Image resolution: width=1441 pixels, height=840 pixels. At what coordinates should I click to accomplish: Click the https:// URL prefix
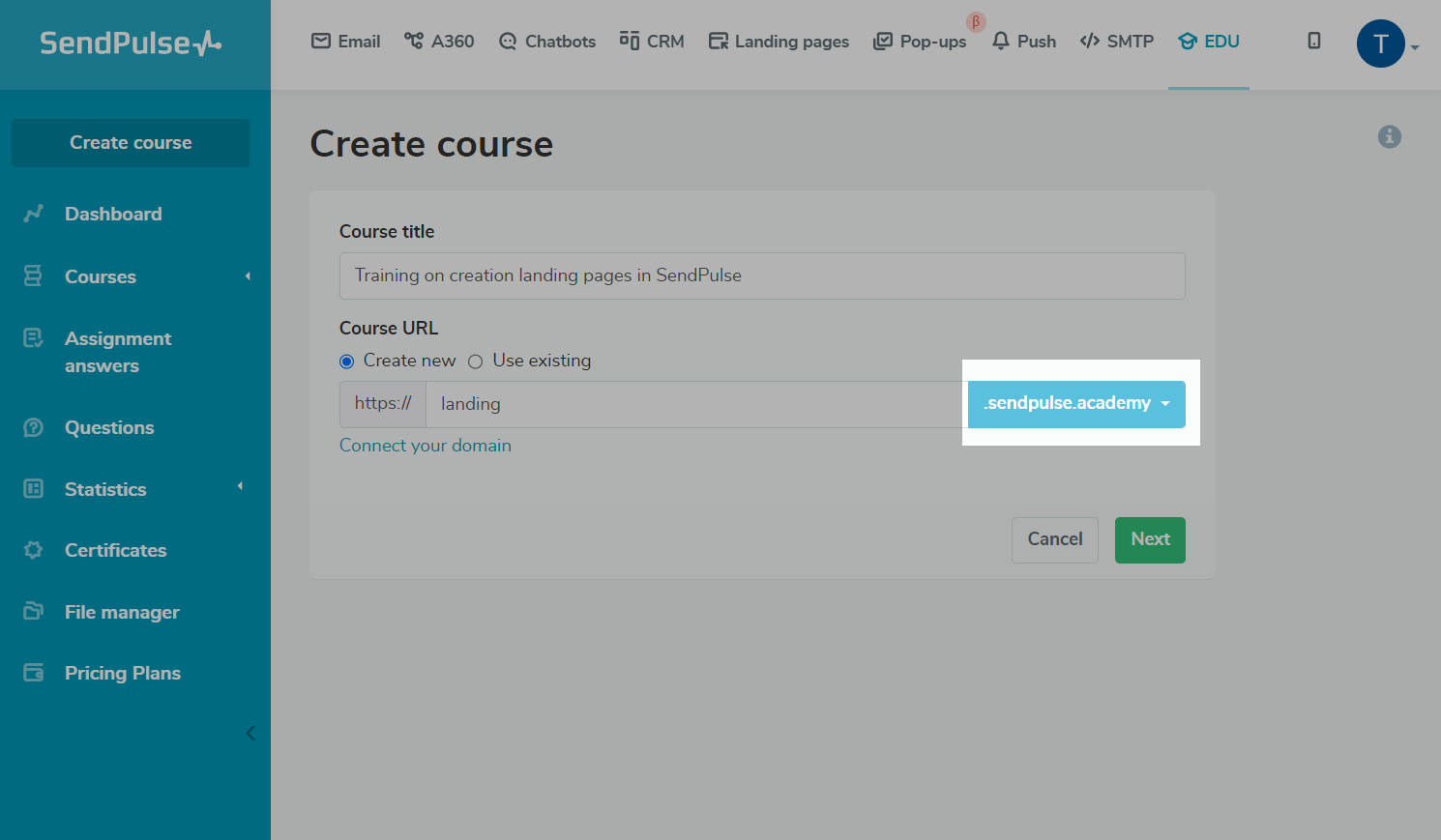click(x=383, y=404)
